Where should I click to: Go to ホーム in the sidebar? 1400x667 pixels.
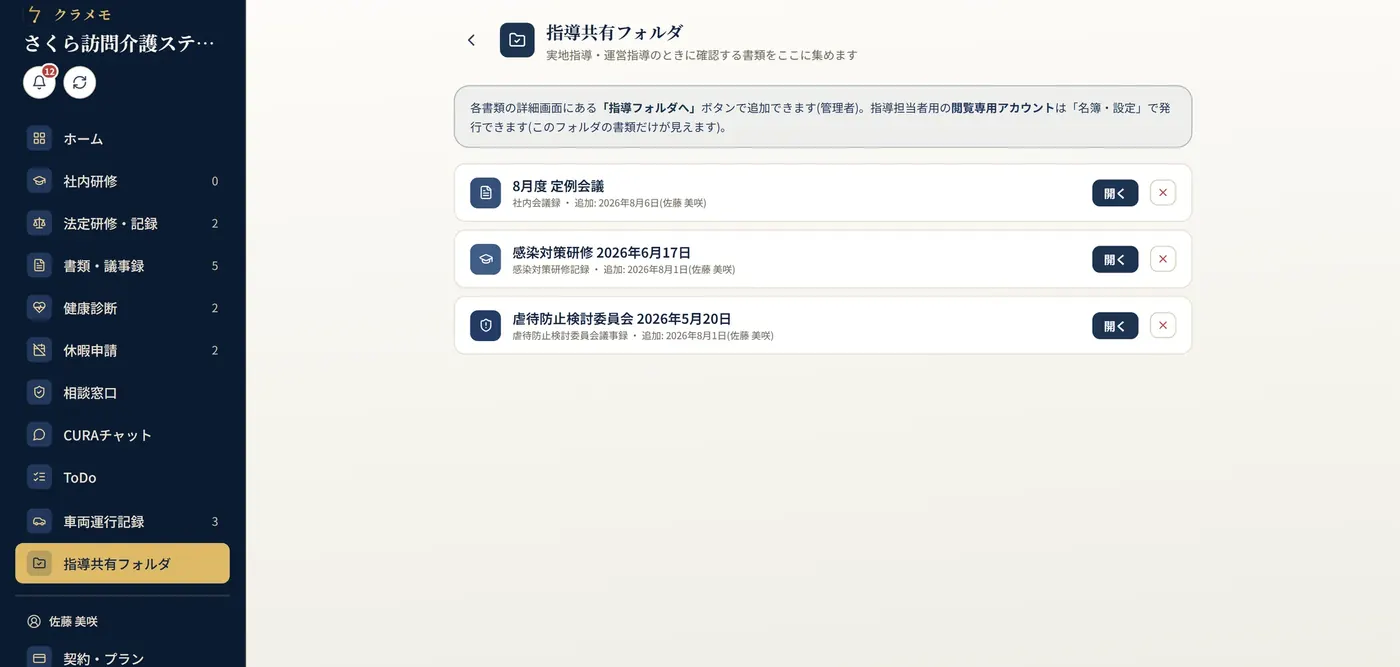tap(123, 139)
